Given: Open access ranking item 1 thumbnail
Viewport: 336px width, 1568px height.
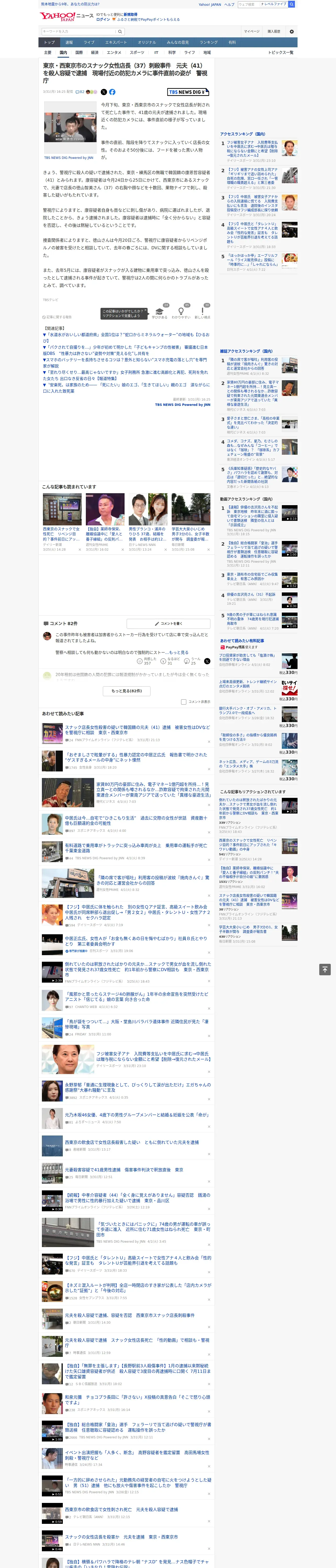Looking at the screenshot, I should tap(290, 148).
